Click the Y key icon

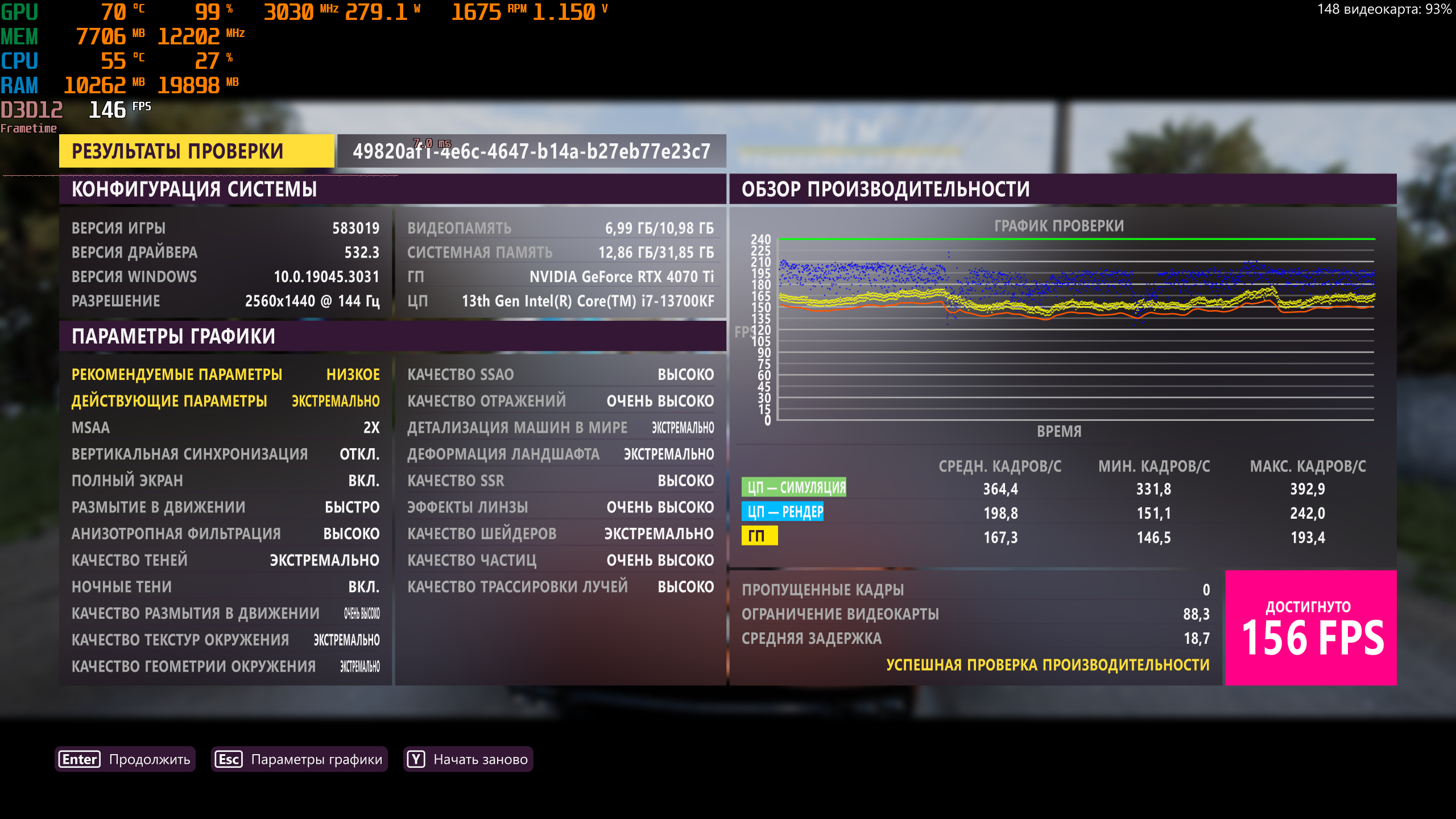[416, 759]
